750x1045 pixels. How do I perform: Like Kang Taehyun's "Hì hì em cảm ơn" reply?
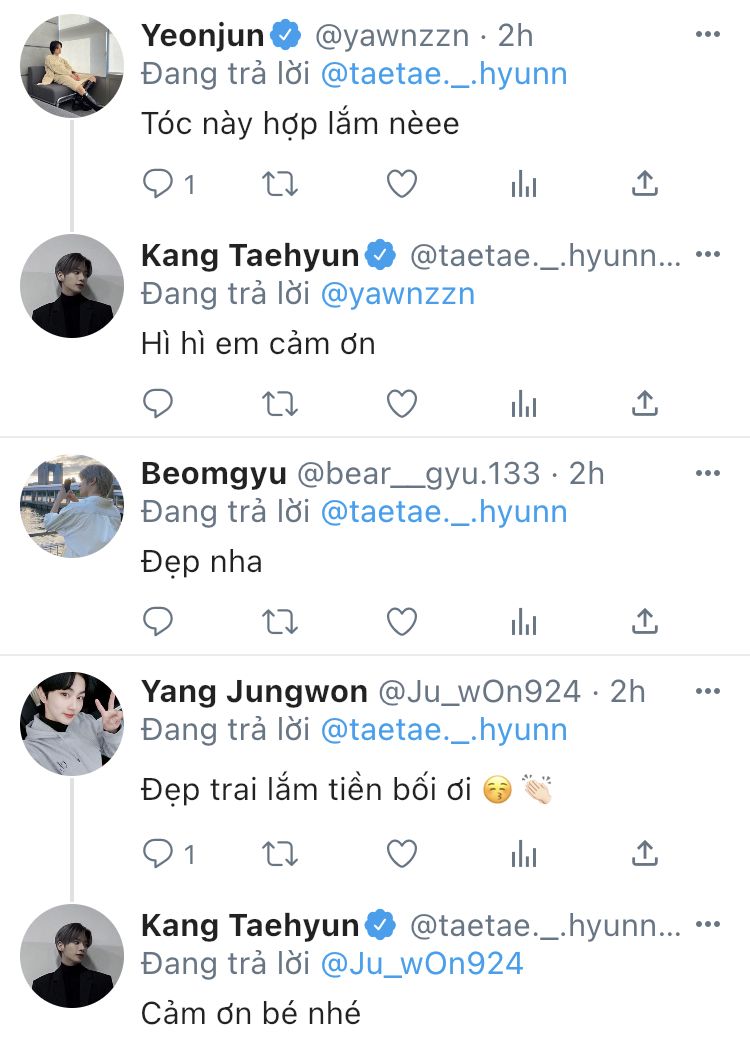(402, 403)
